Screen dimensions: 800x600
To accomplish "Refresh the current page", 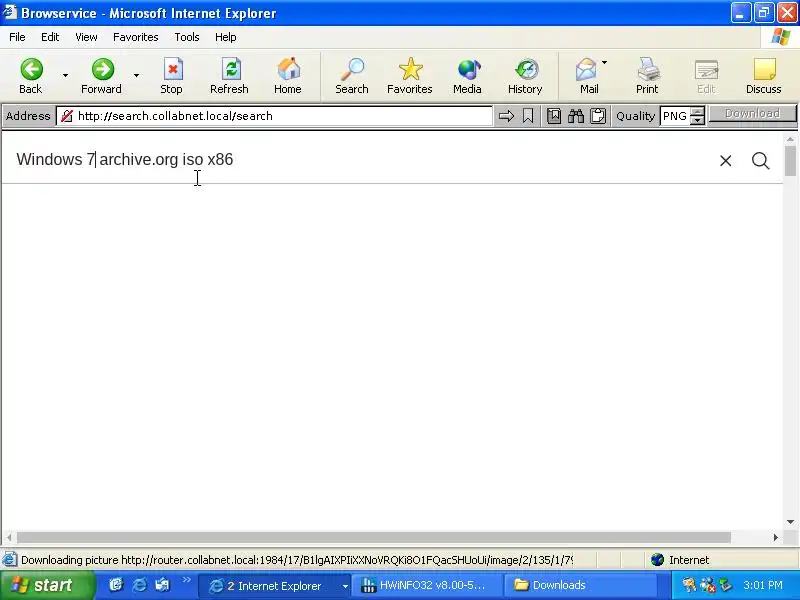I will pyautogui.click(x=230, y=76).
